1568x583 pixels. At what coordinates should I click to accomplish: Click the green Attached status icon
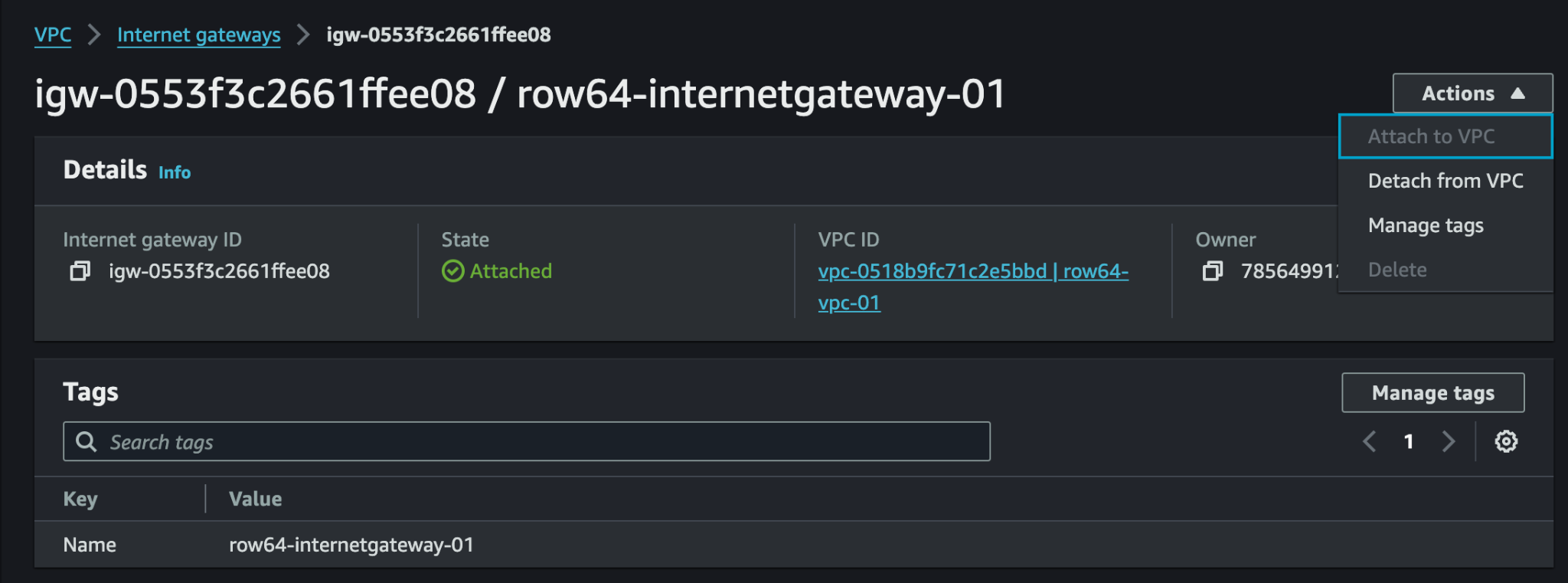(453, 271)
